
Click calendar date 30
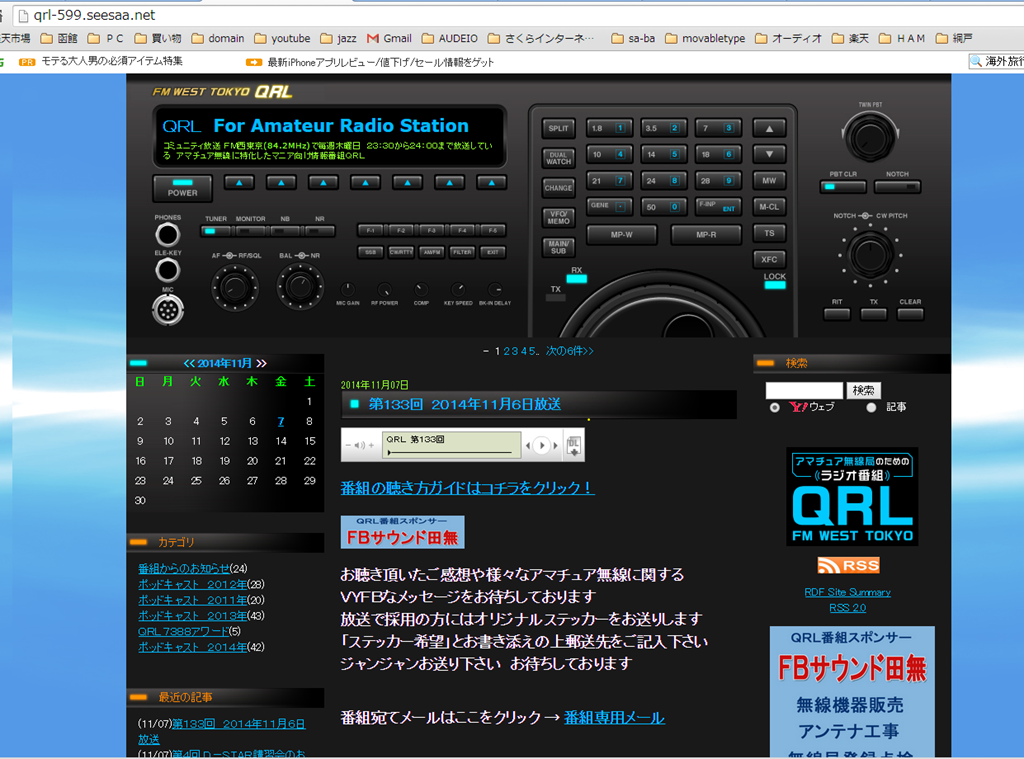[x=140, y=501]
